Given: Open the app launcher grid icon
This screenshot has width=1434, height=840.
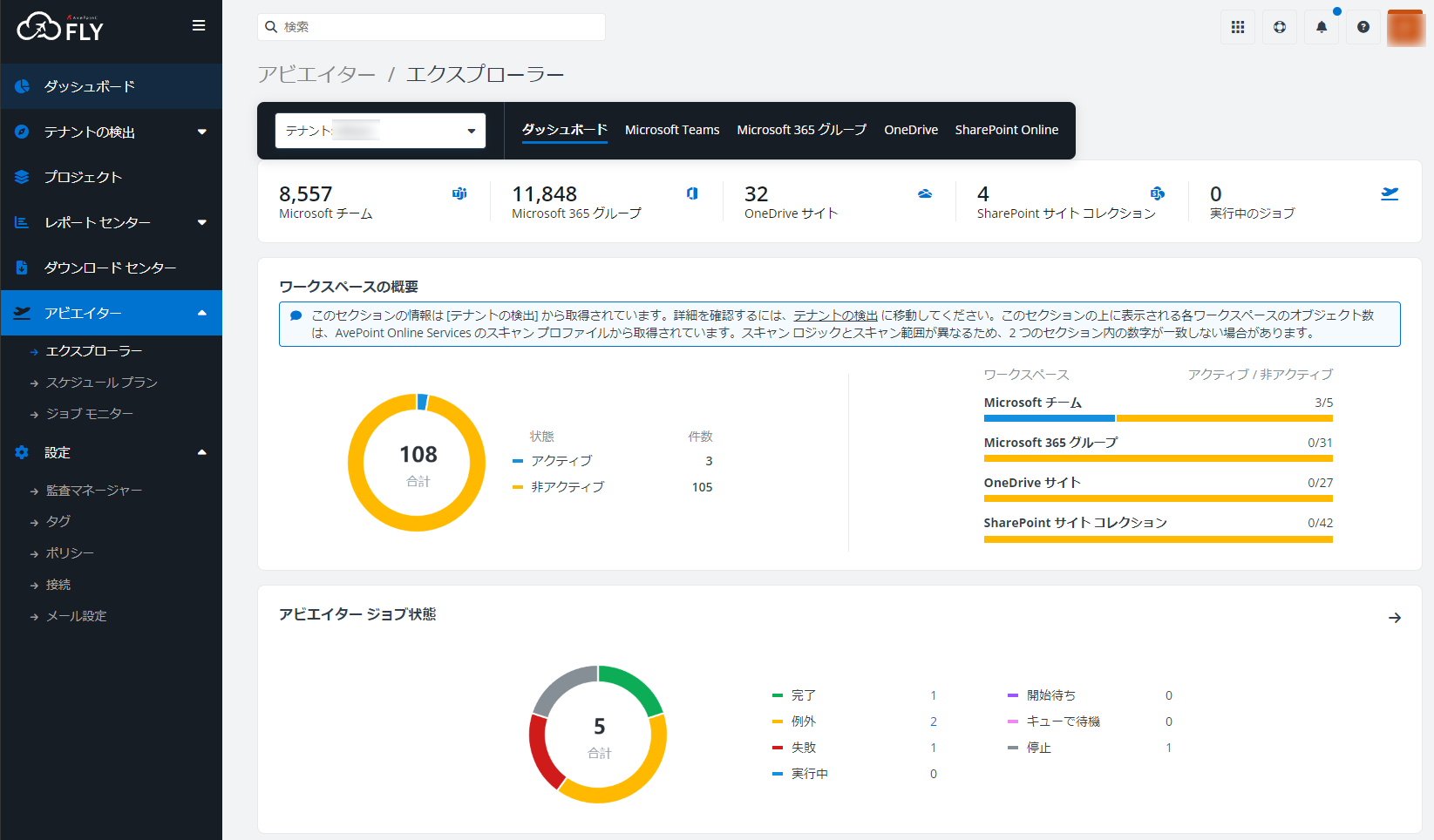Looking at the screenshot, I should tap(1238, 27).
